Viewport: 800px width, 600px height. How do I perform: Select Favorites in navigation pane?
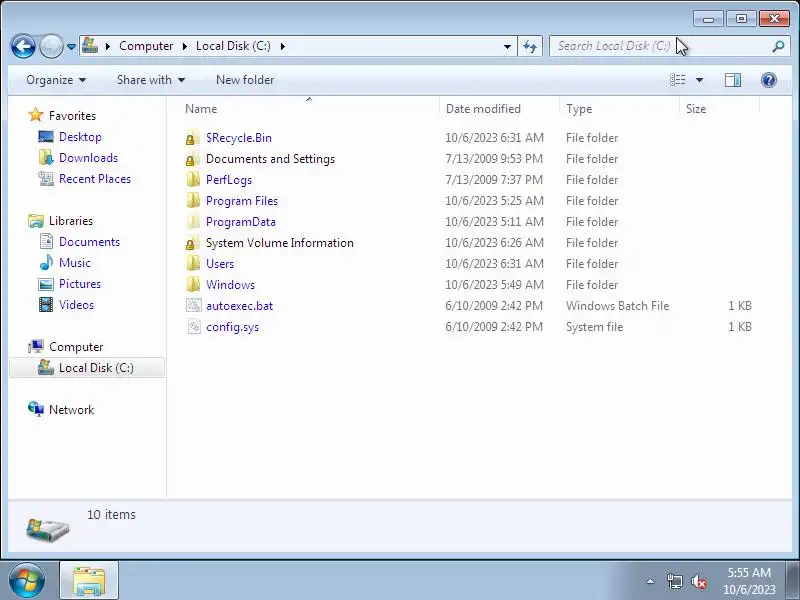point(72,116)
